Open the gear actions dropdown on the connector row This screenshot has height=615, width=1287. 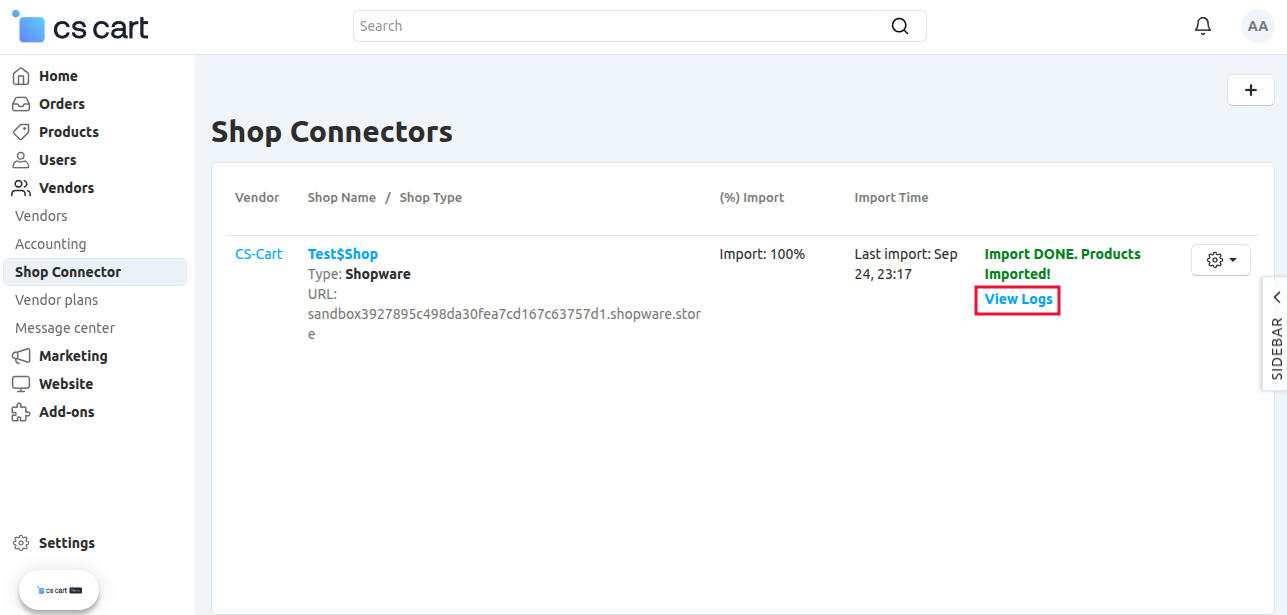click(x=1220, y=259)
